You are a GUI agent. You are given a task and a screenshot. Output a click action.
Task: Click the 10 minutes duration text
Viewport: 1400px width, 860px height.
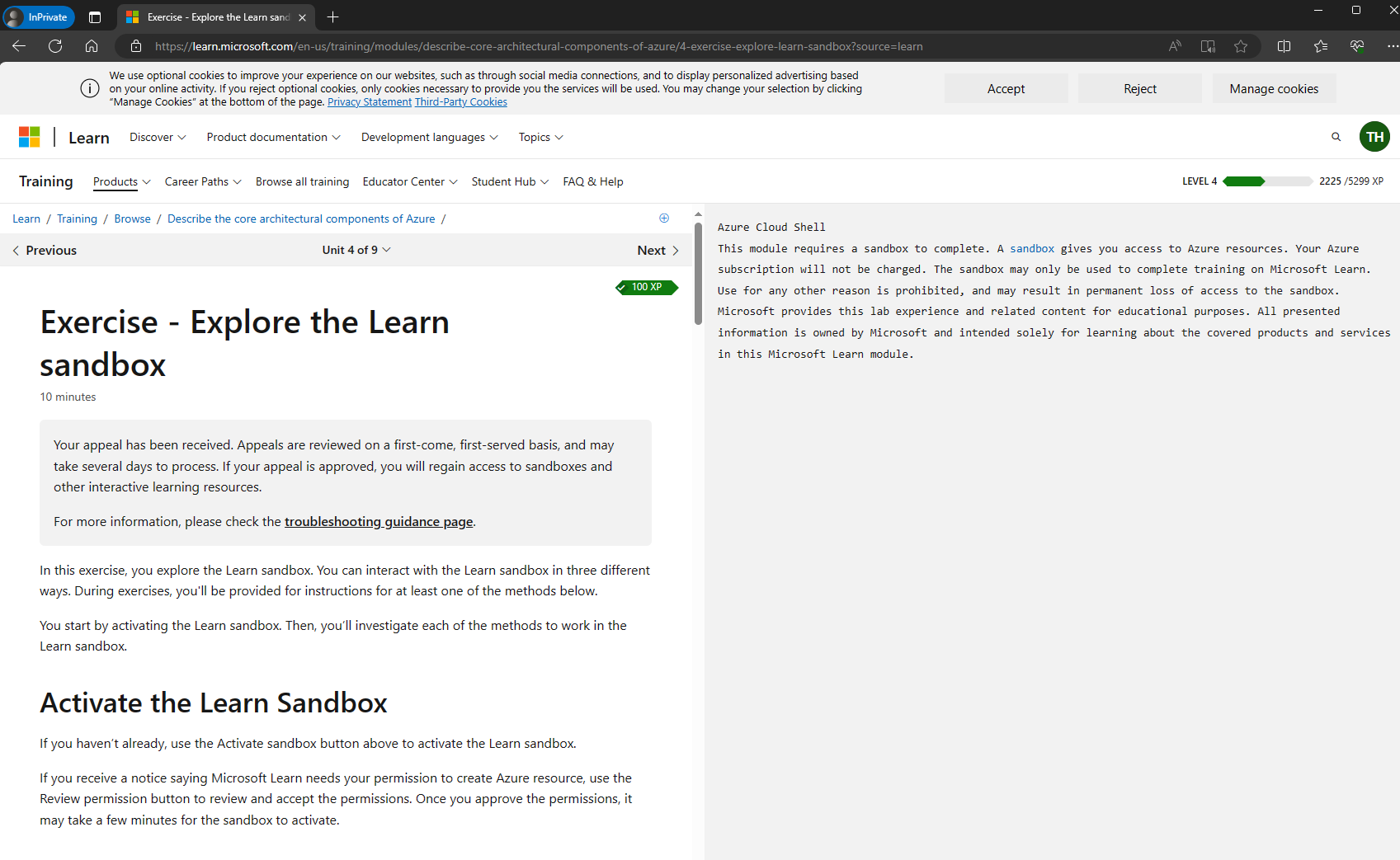[x=68, y=397]
